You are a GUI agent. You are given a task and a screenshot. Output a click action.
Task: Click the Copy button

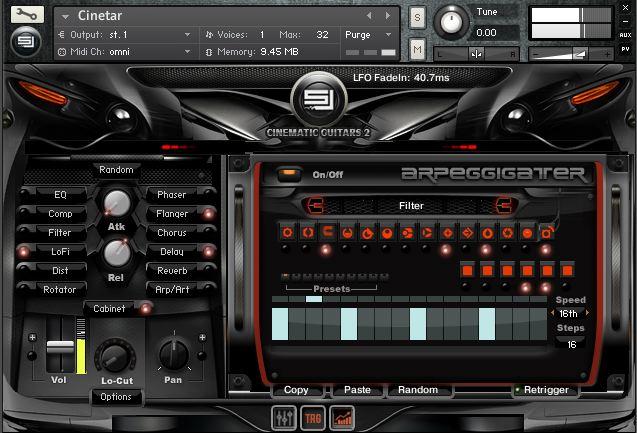pos(296,390)
